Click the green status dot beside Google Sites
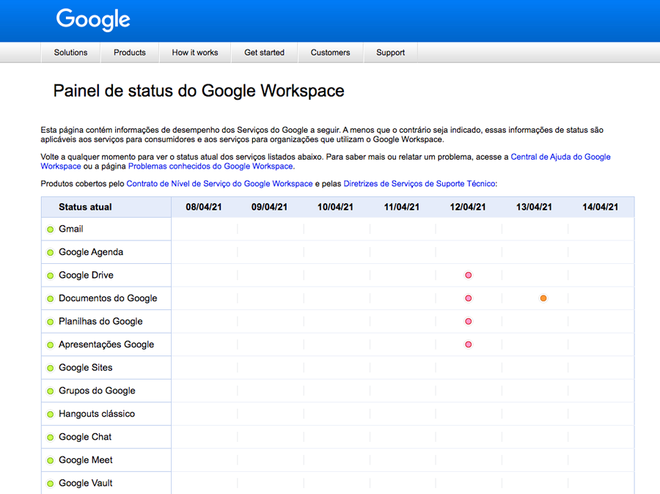 [x=51, y=368]
